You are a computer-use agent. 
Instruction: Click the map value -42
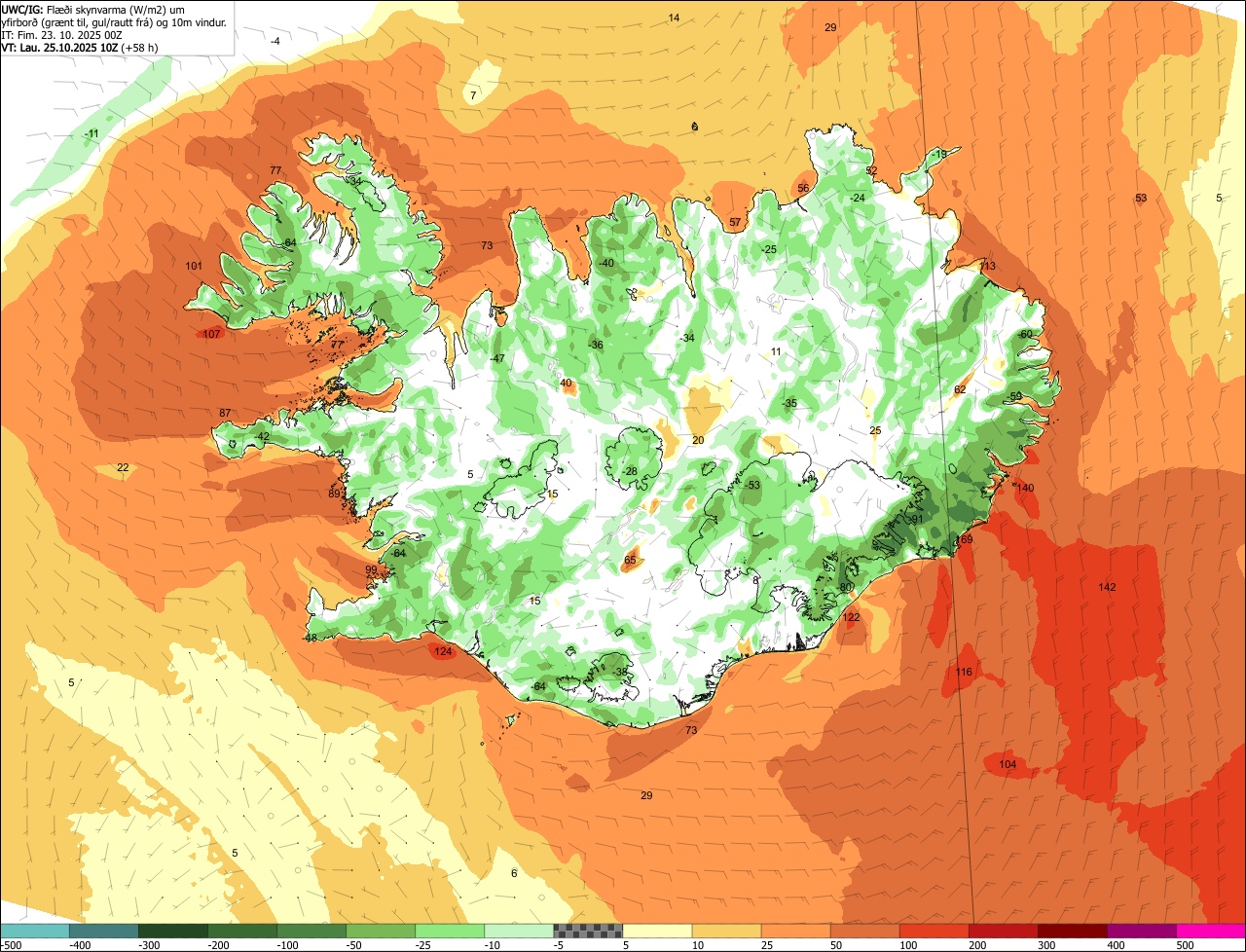click(262, 437)
